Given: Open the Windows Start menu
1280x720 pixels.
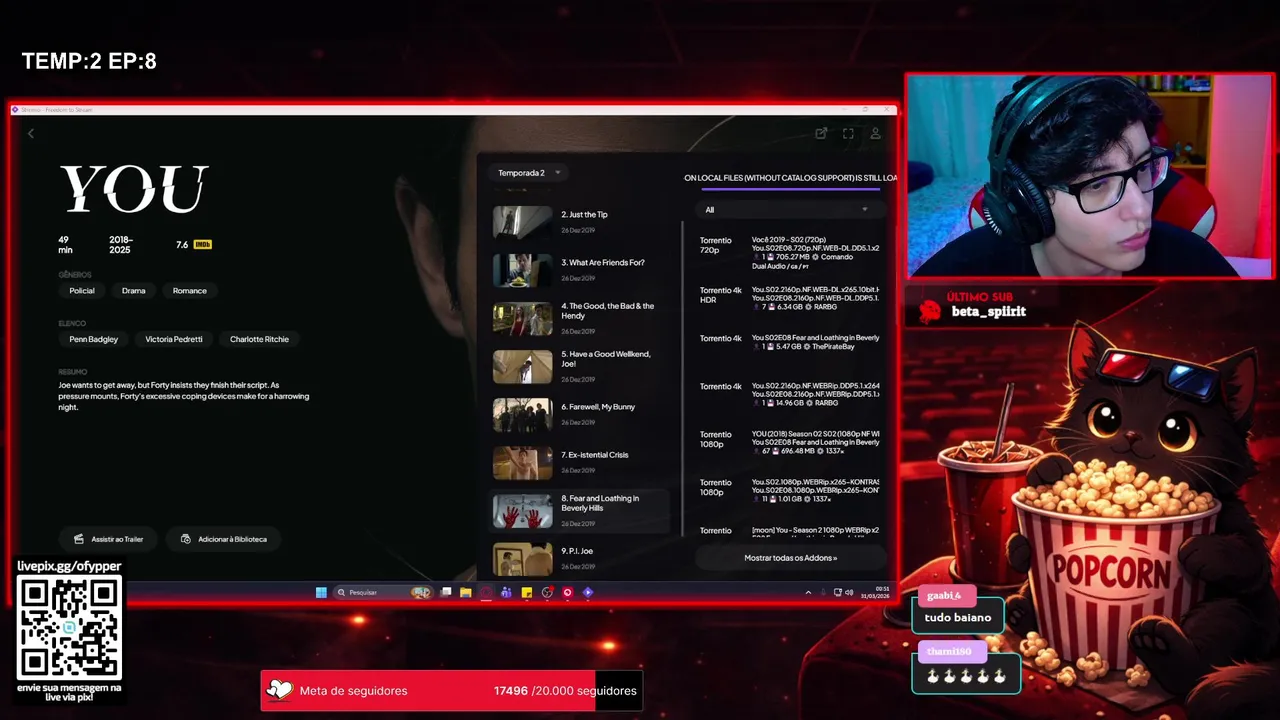Looking at the screenshot, I should pos(321,592).
